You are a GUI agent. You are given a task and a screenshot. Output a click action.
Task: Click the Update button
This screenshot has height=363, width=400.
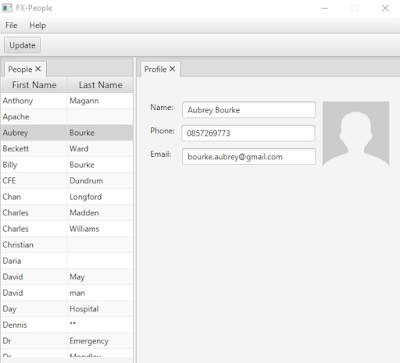click(22, 45)
